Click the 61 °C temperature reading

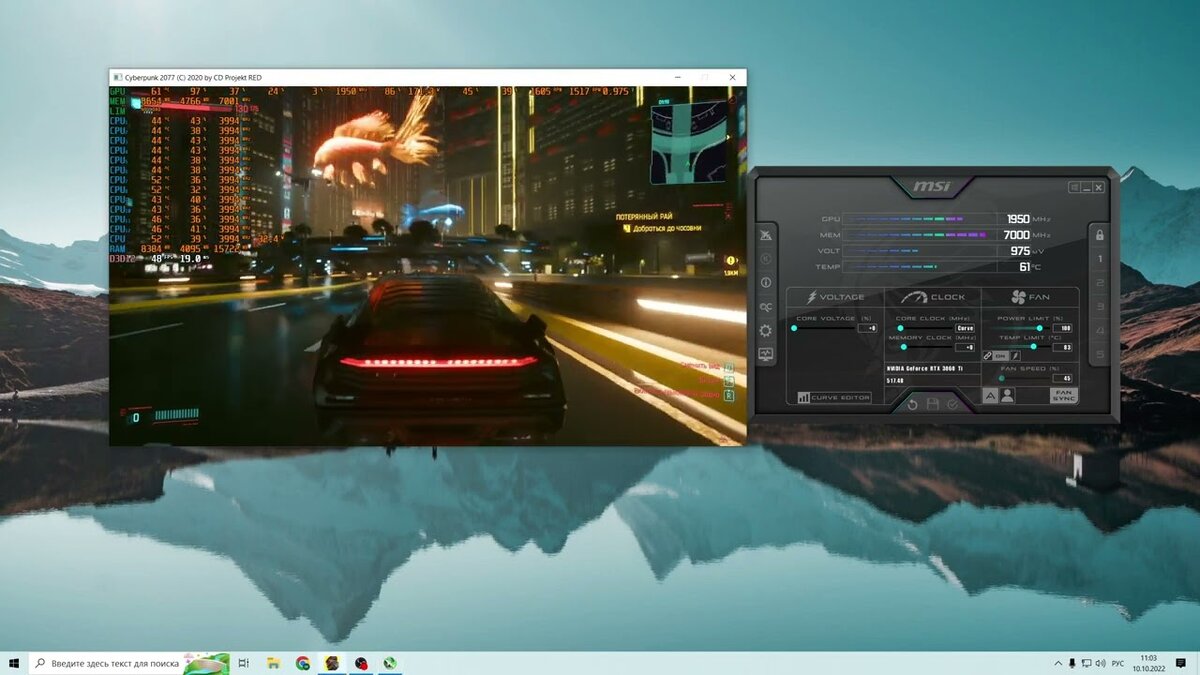(1025, 267)
